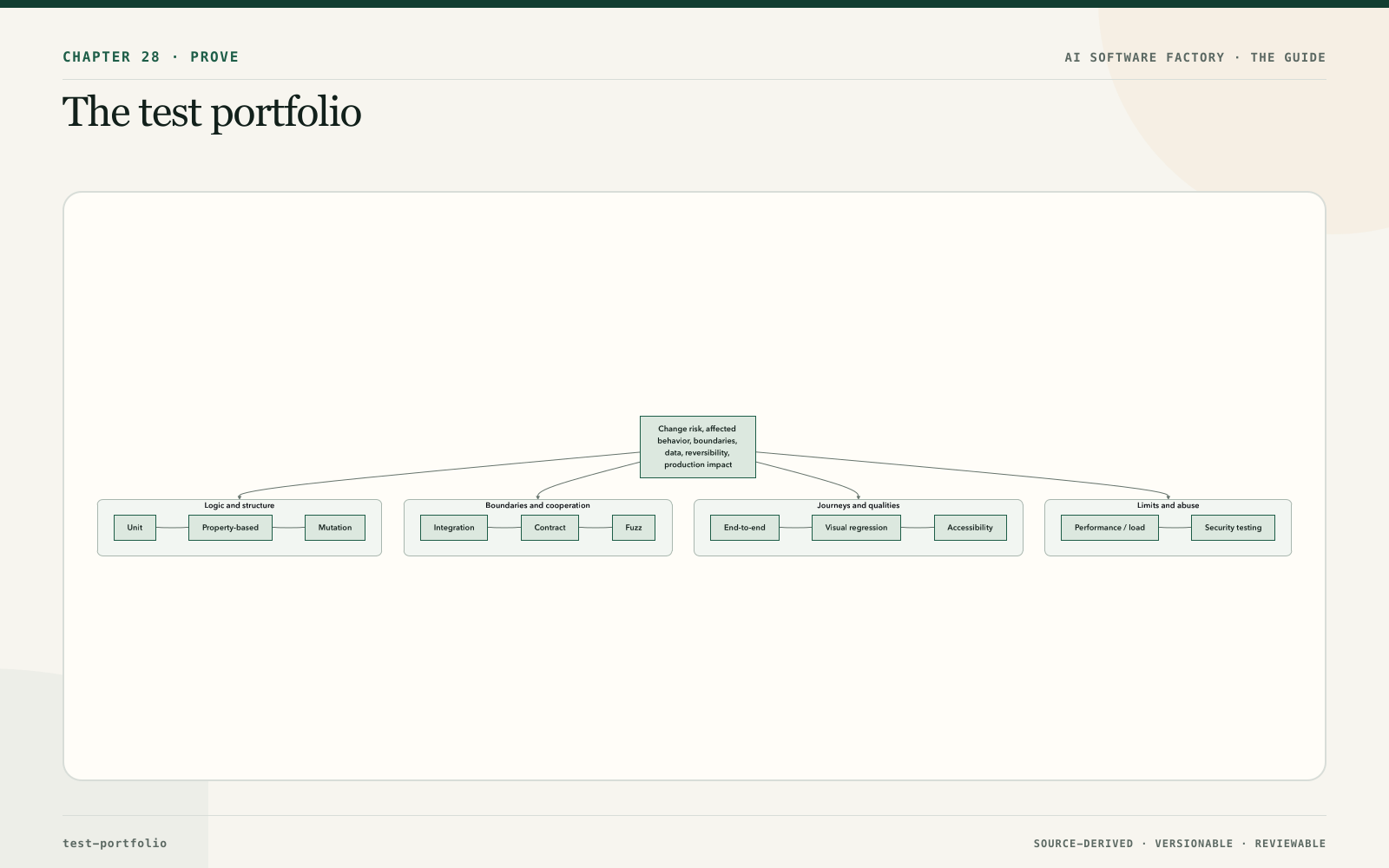Image resolution: width=1389 pixels, height=868 pixels.
Task: Click the Contract node
Action: click(550, 528)
